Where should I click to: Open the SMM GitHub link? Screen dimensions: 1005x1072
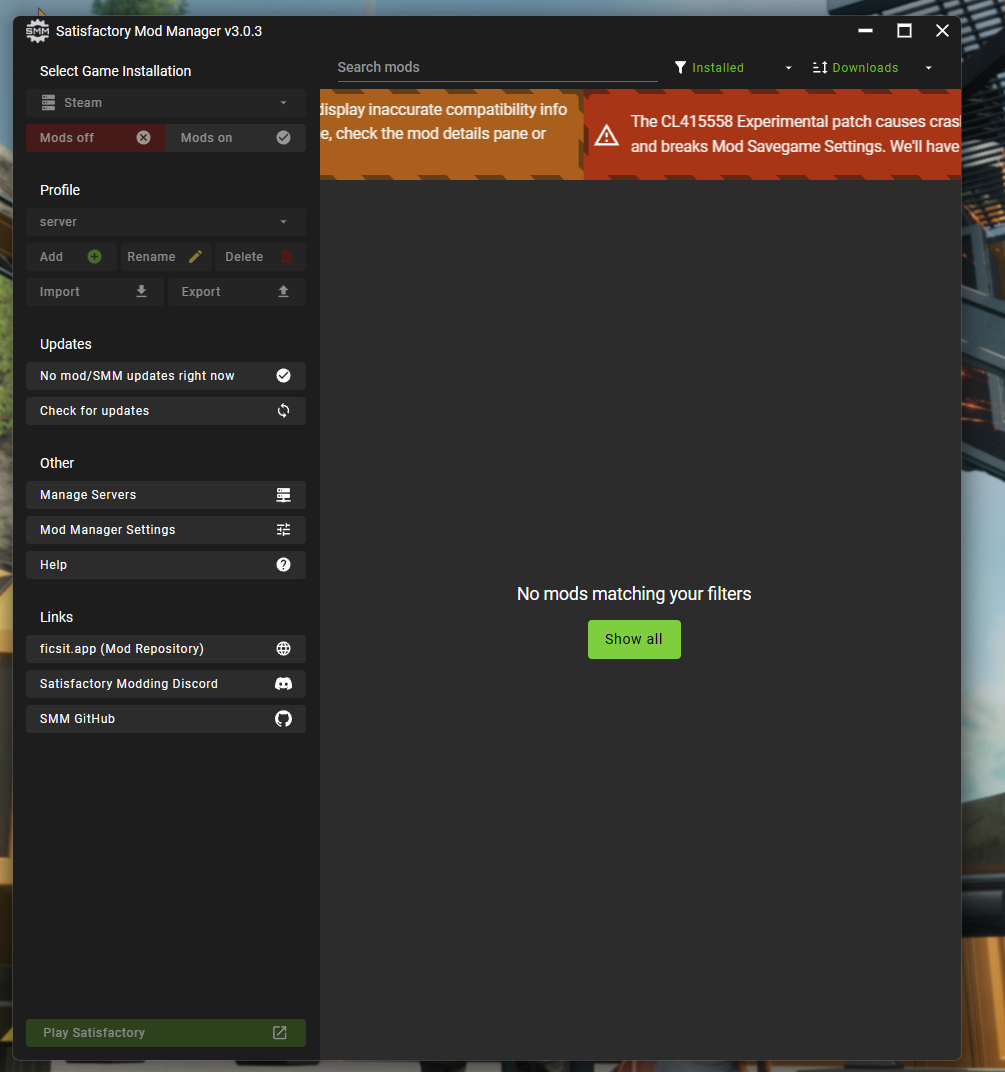165,718
